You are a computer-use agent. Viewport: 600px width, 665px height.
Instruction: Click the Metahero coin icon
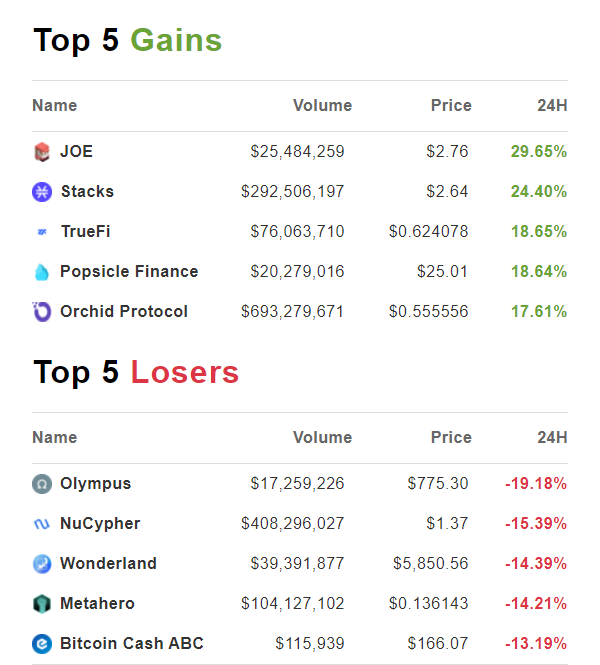tap(41, 604)
